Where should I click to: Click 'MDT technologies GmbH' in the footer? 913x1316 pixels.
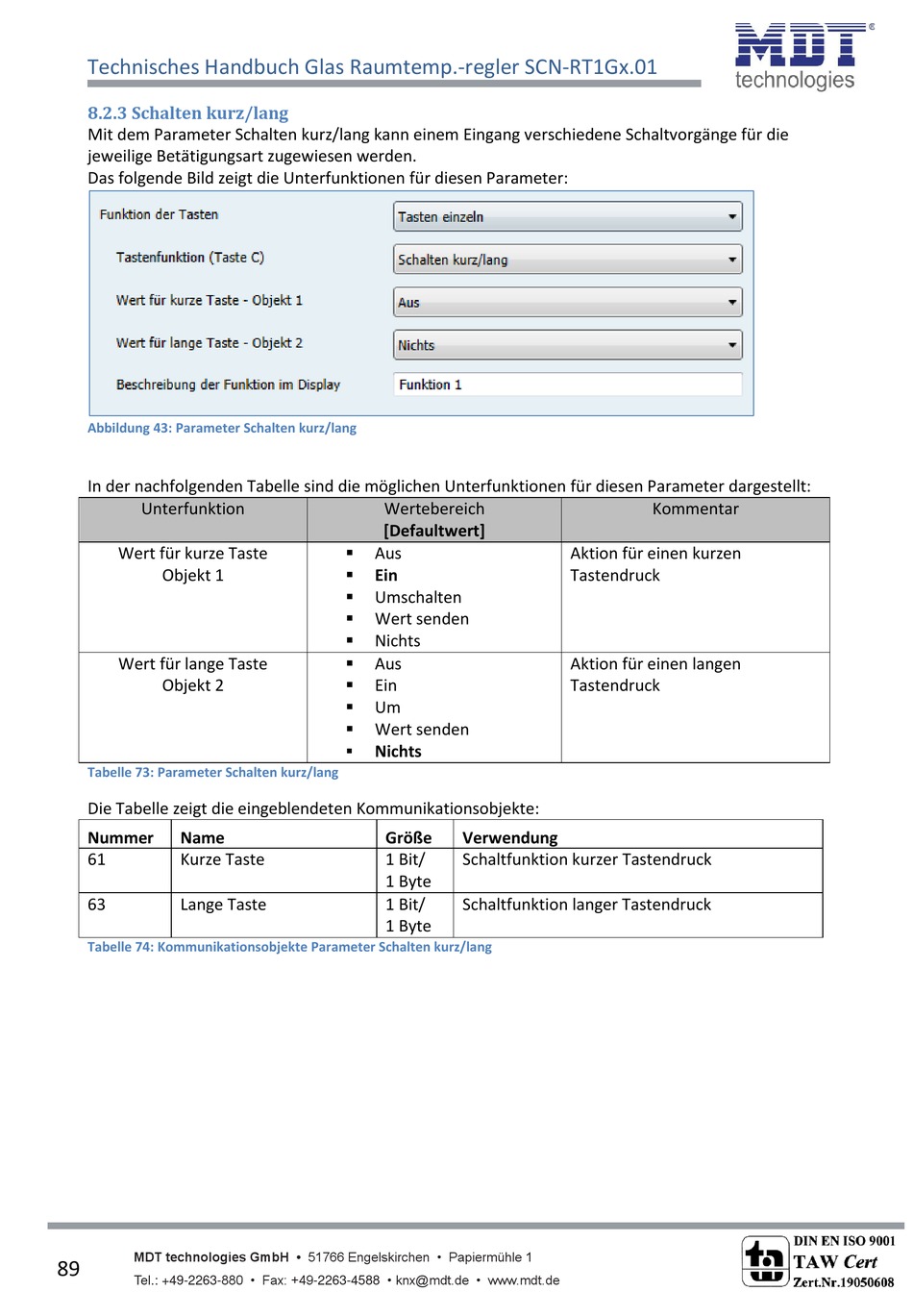tap(211, 1257)
